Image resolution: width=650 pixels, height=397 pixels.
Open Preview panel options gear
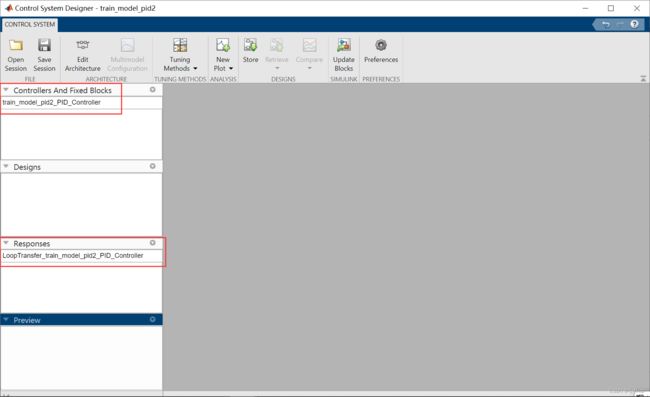[x=153, y=320]
